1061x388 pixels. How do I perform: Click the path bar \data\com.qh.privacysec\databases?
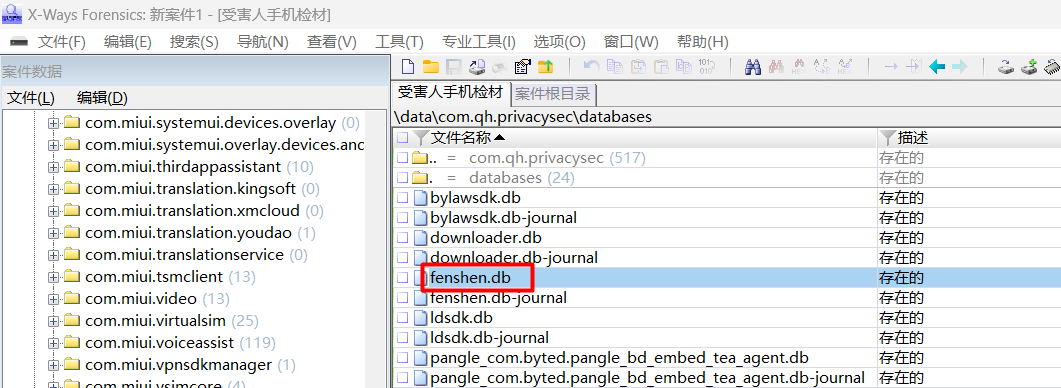point(522,116)
